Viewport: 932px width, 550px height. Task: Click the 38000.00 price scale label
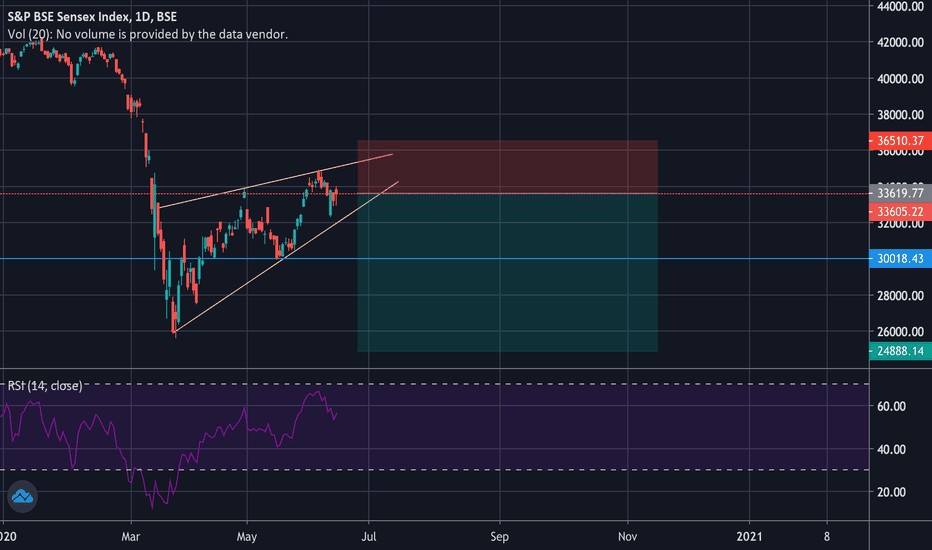pyautogui.click(x=900, y=115)
